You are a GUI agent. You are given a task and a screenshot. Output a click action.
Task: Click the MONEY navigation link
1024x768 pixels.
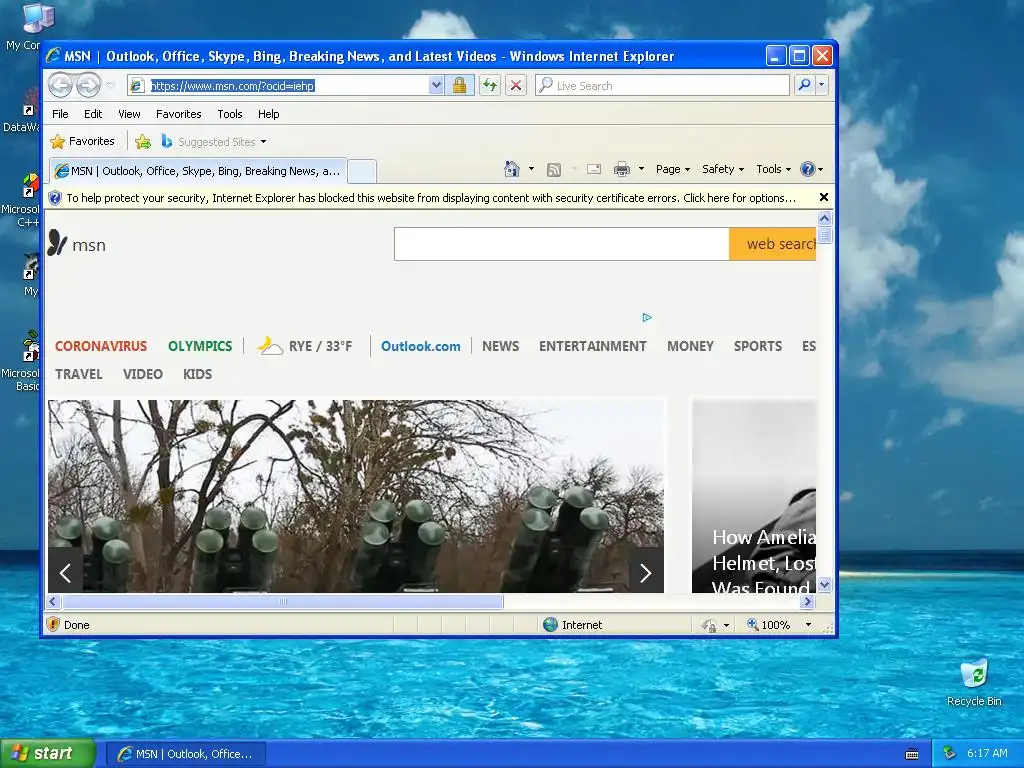690,346
